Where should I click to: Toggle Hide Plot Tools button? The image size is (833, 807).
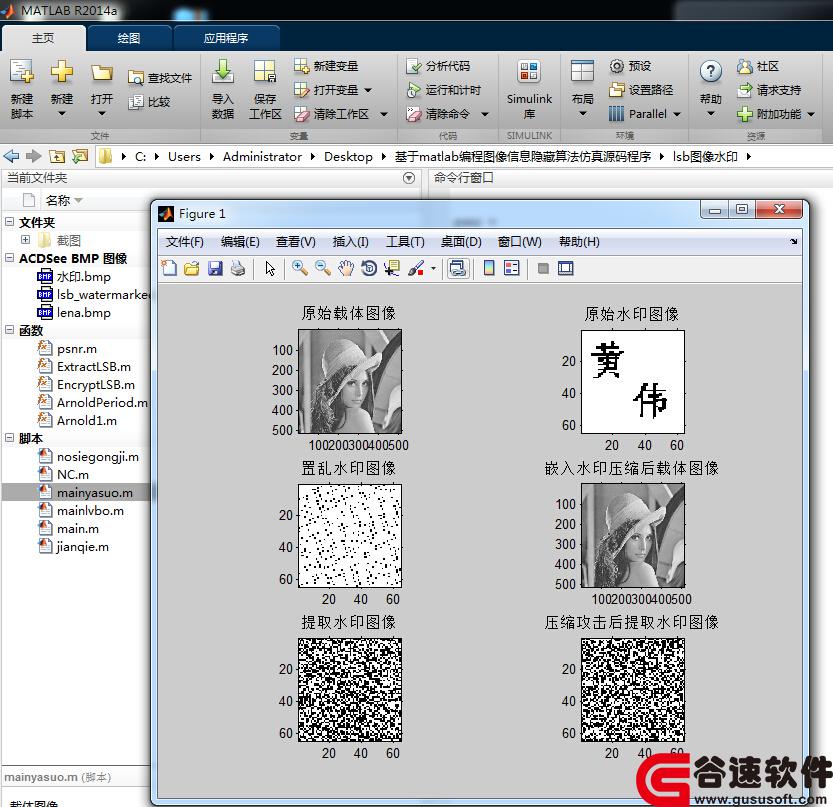tap(543, 268)
